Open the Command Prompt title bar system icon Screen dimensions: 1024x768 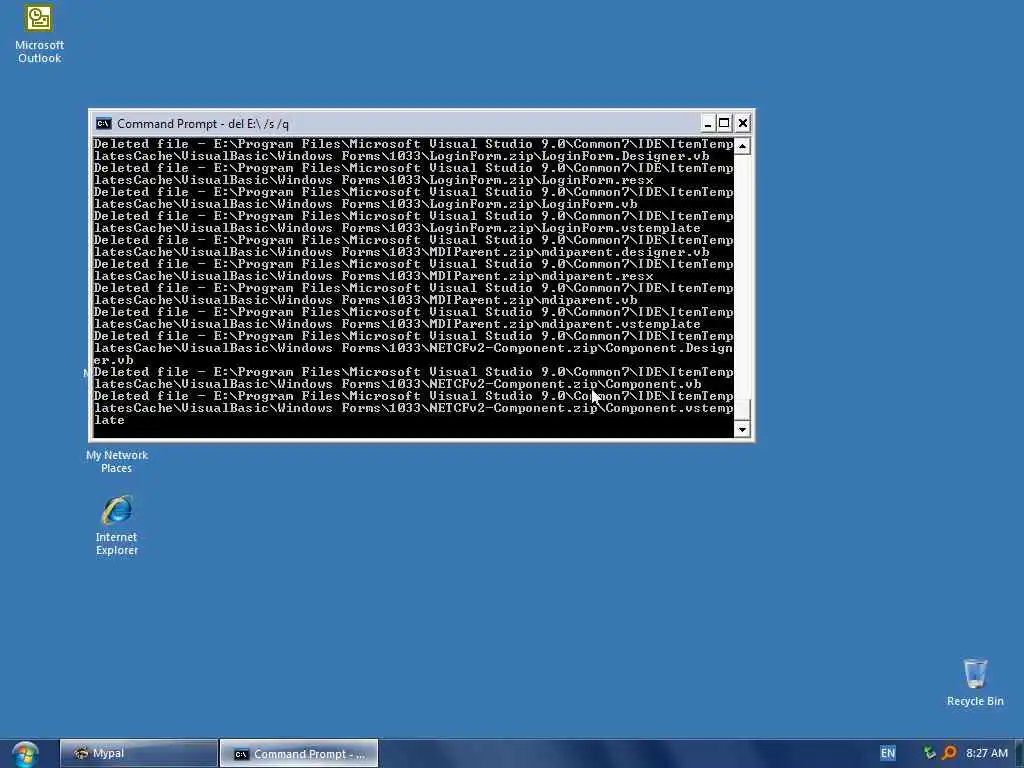click(x=103, y=123)
